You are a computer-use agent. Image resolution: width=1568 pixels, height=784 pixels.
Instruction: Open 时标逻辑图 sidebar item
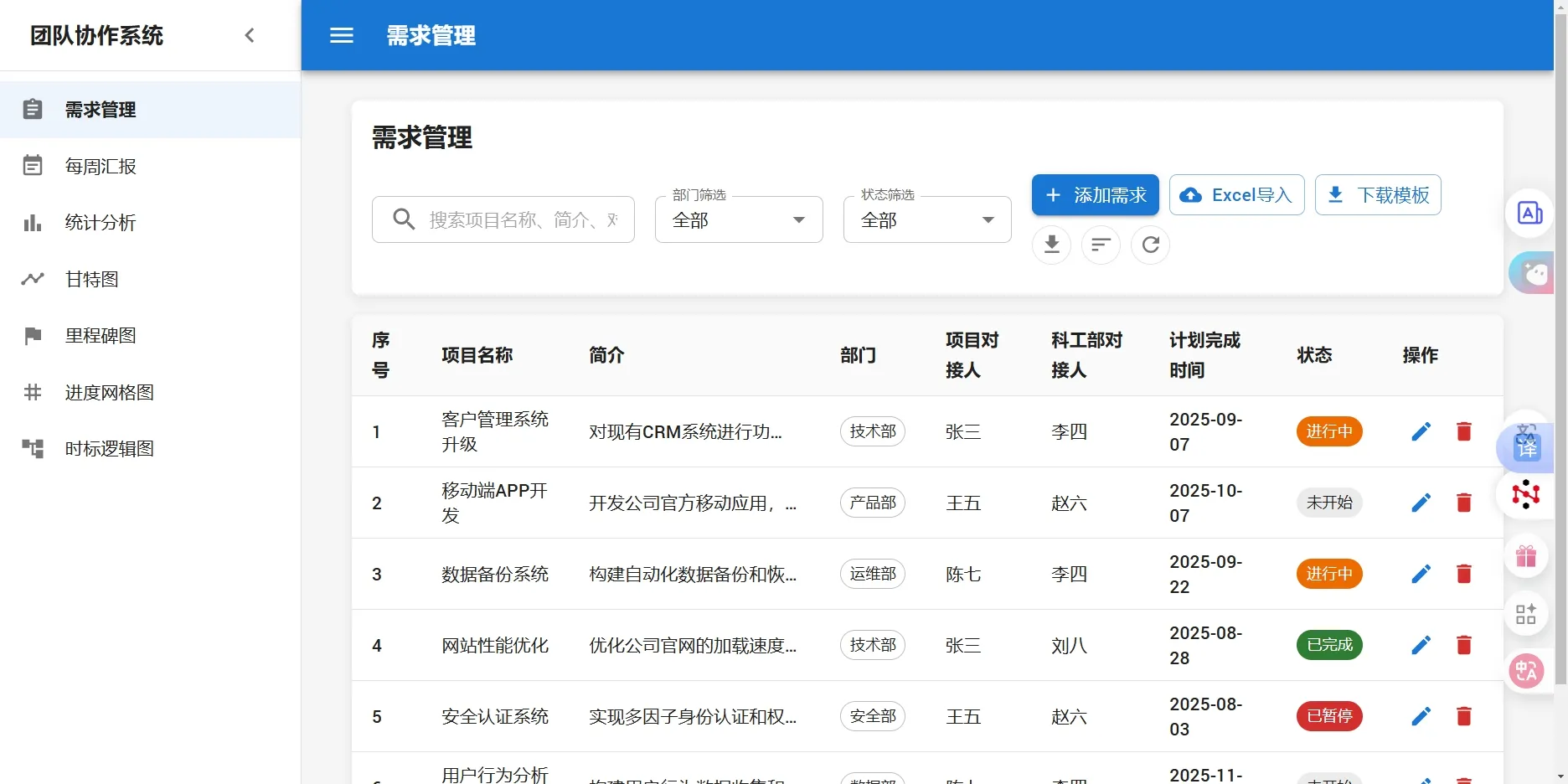tap(109, 449)
